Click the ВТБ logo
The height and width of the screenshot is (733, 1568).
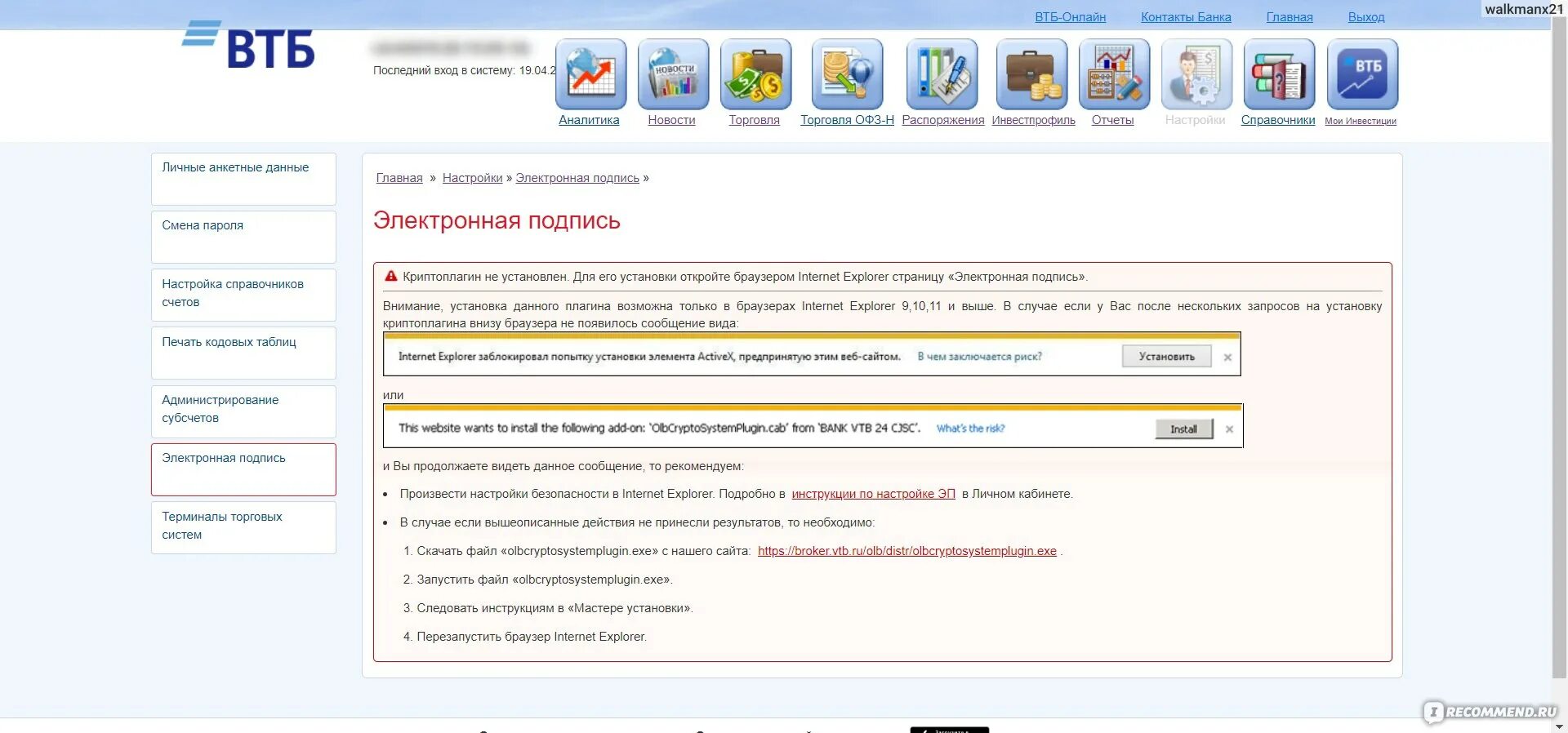click(248, 45)
